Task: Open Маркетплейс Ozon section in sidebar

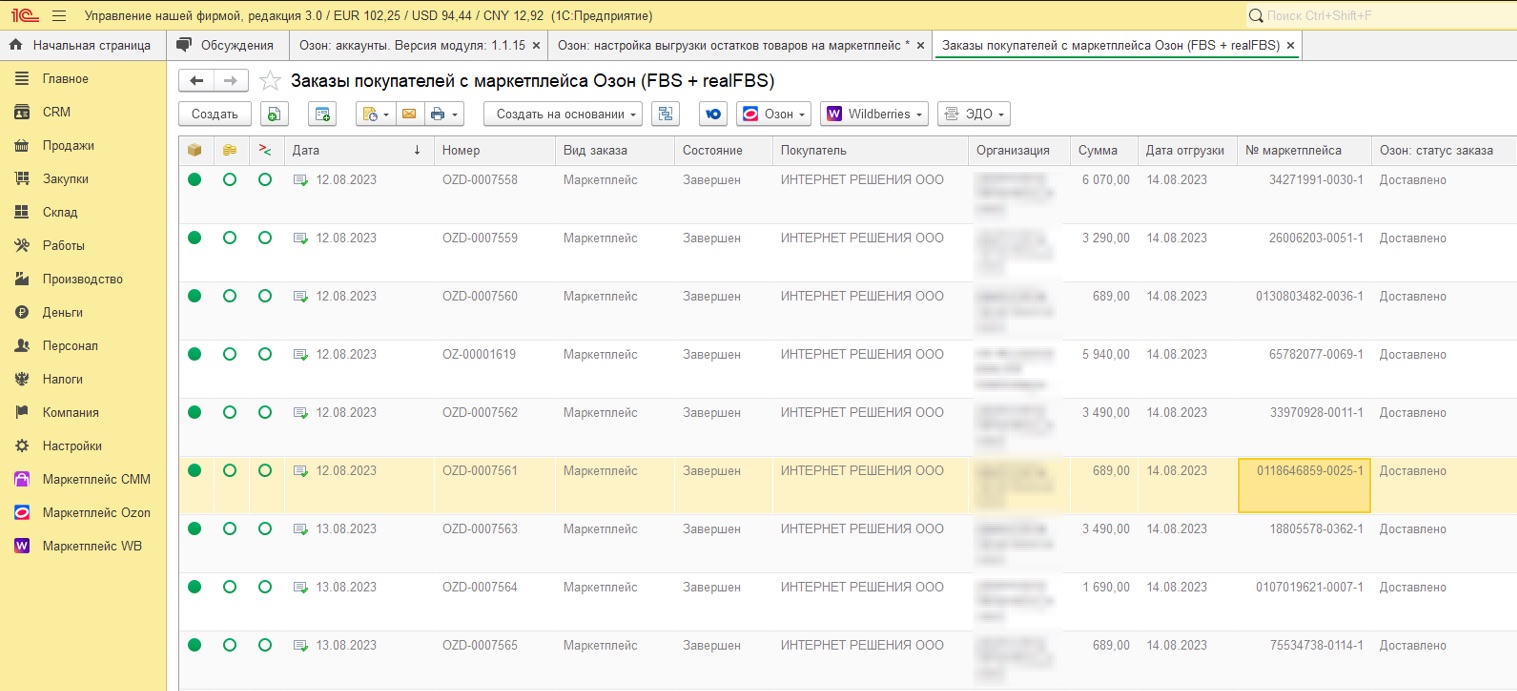Action: point(95,513)
